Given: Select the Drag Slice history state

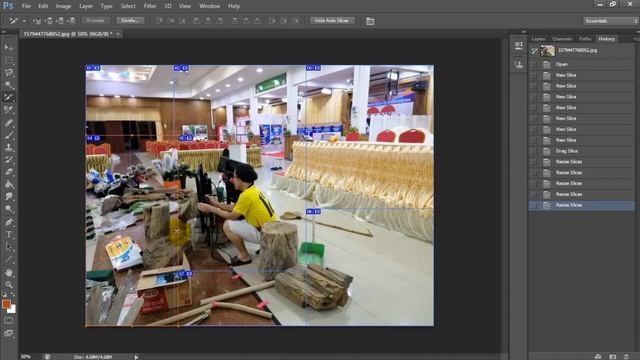Looking at the screenshot, I should tap(581, 151).
